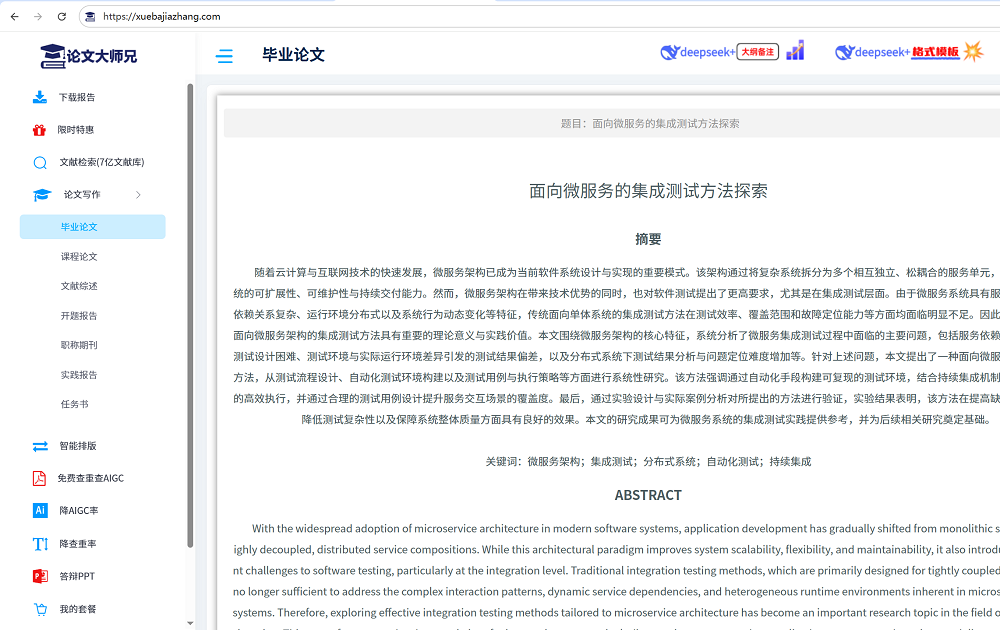Click the defense PPT icon

pyautogui.click(x=40, y=576)
